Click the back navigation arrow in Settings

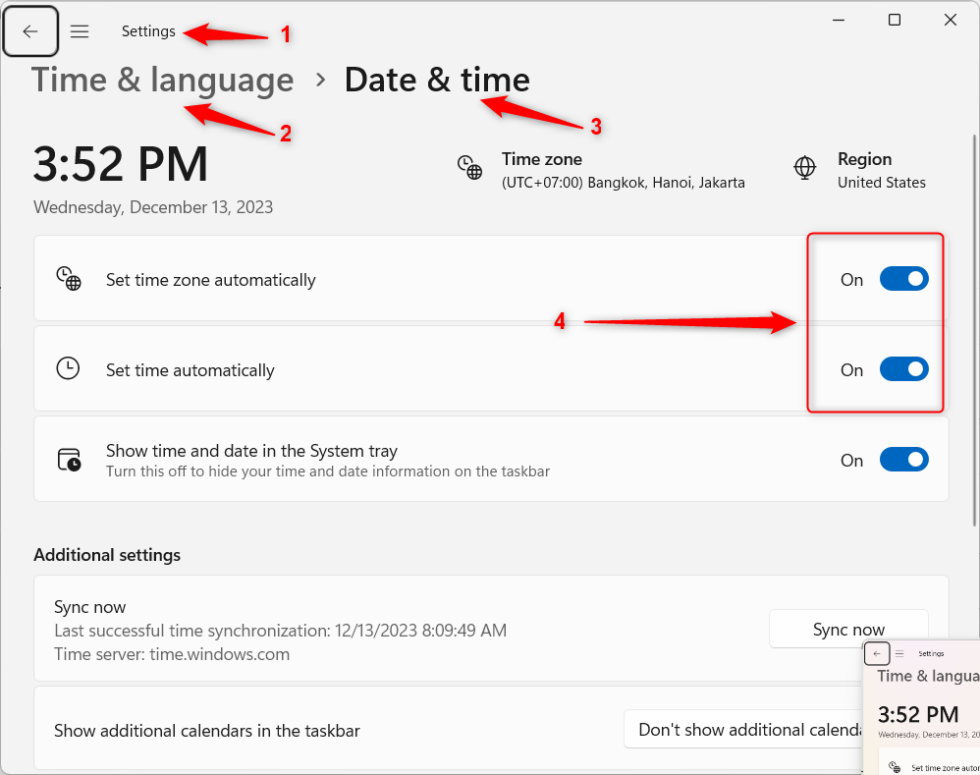(x=30, y=31)
